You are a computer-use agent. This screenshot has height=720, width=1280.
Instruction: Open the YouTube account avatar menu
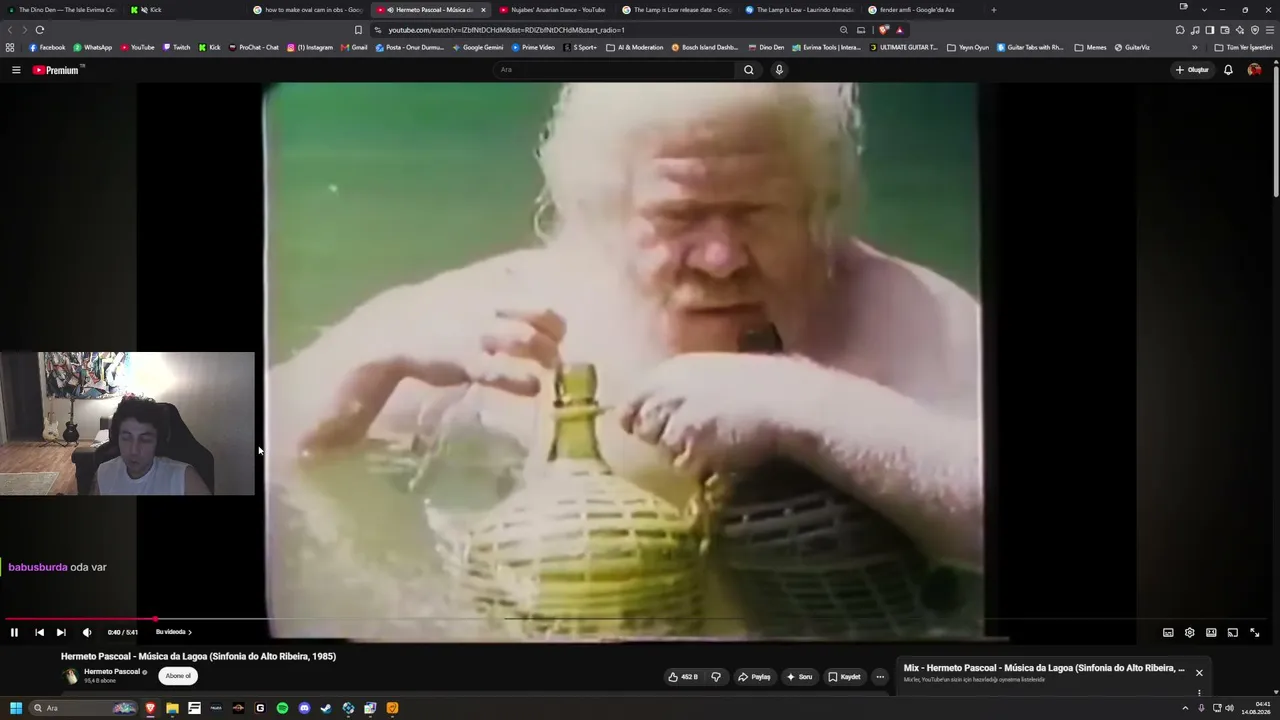tap(1254, 70)
